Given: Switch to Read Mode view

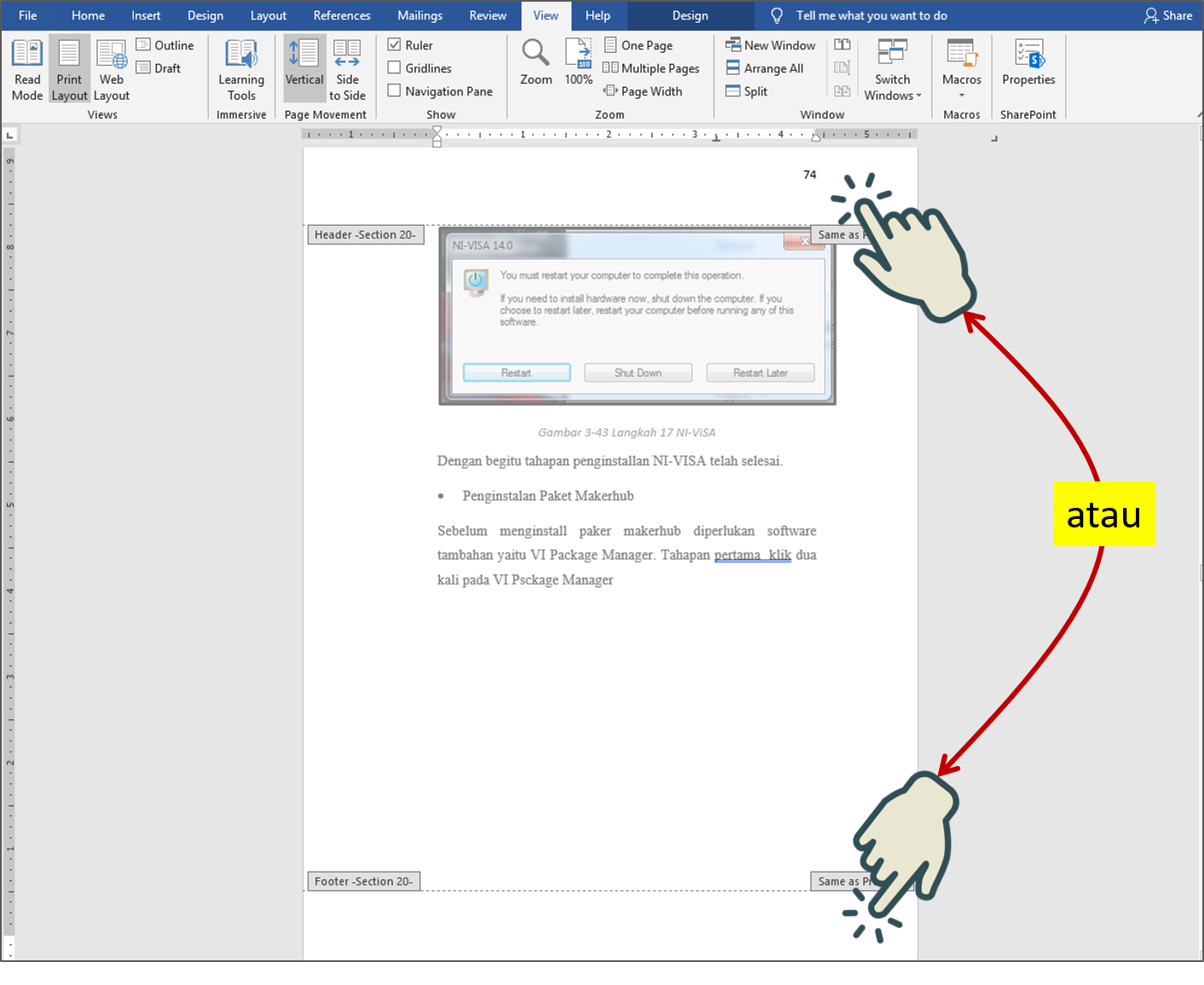Looking at the screenshot, I should (27, 70).
